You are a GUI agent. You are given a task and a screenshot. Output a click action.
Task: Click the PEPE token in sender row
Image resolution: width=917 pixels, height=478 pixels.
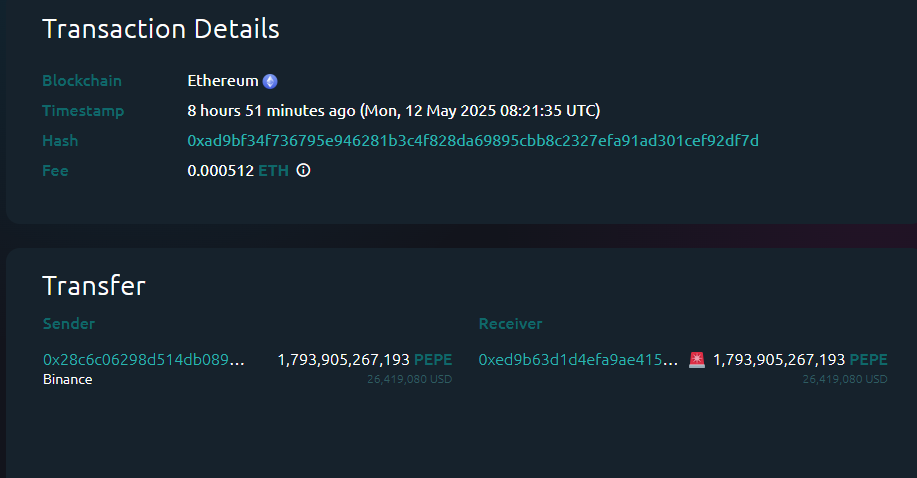[x=433, y=359]
